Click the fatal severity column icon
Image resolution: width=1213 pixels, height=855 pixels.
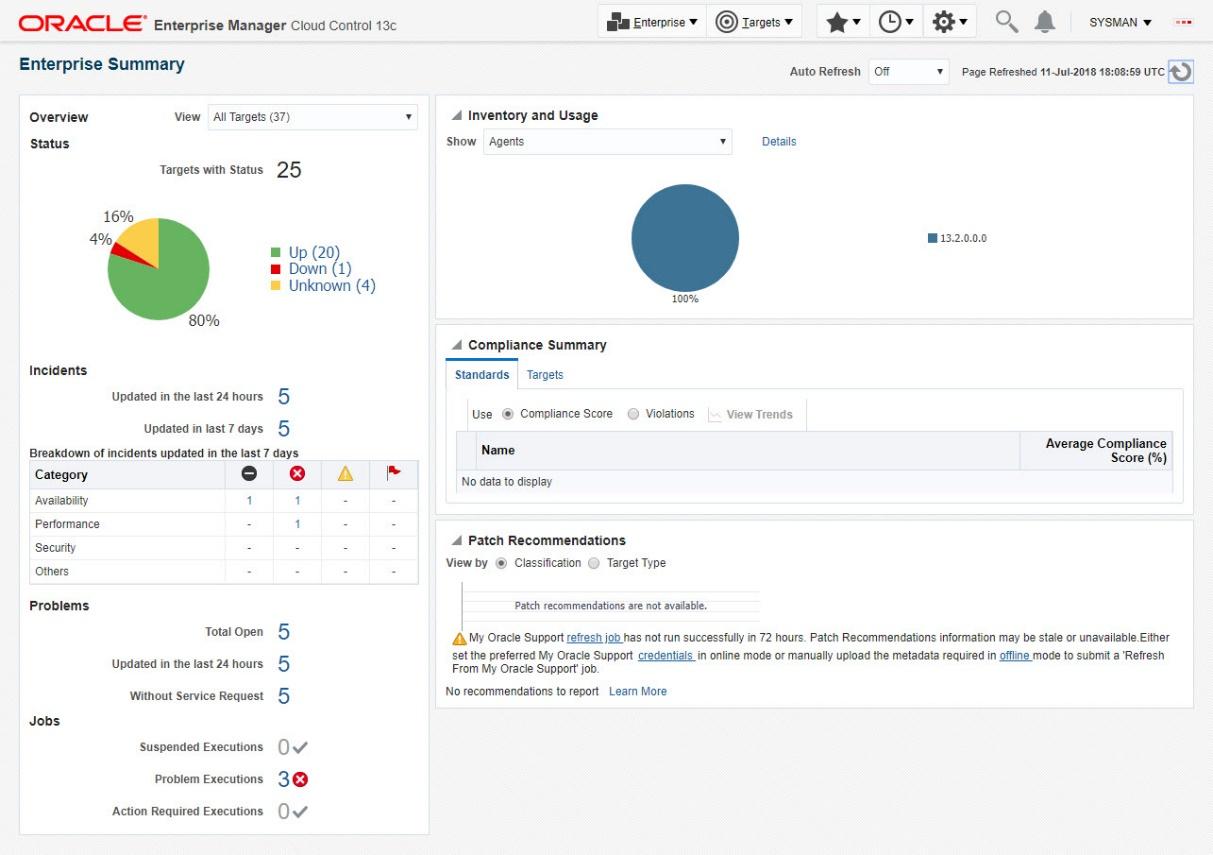pos(249,475)
